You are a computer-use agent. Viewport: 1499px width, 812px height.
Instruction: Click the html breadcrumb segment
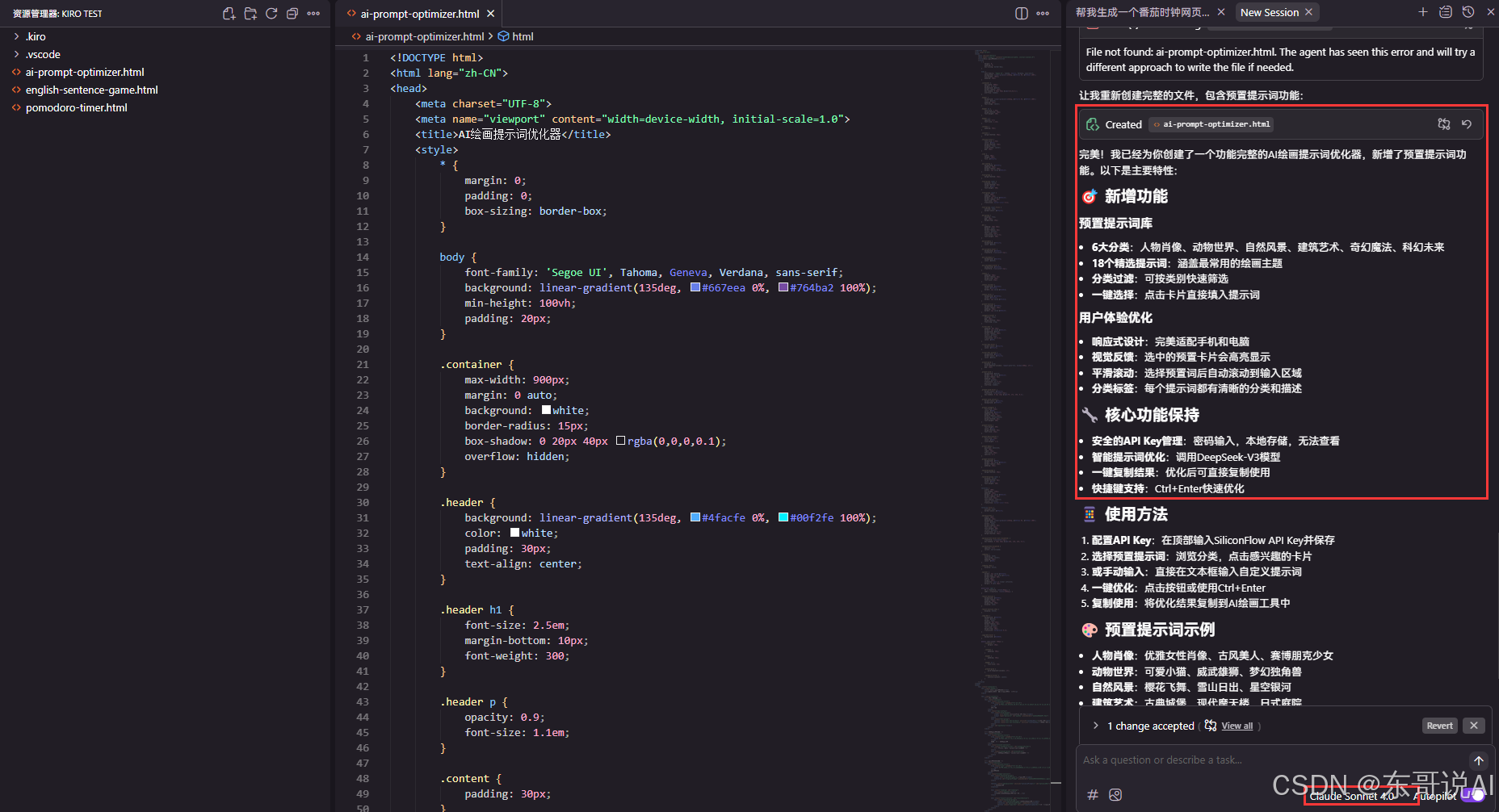[x=516, y=36]
